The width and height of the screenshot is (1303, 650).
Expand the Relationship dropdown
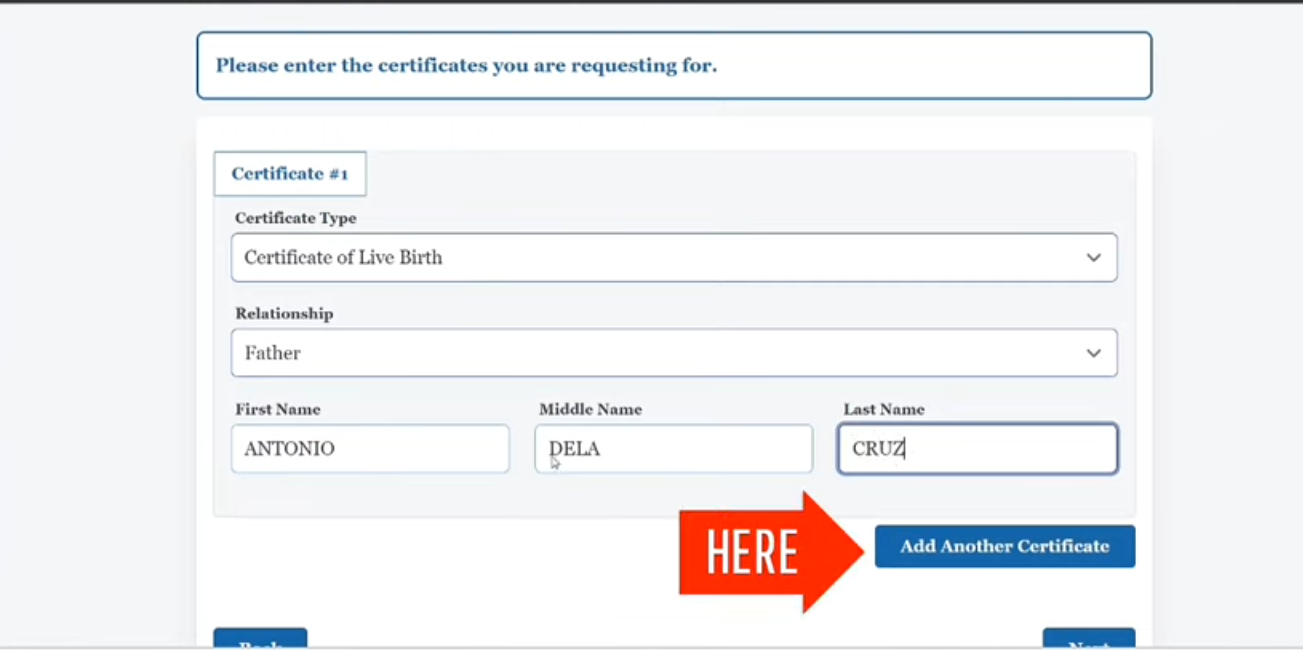tap(674, 352)
